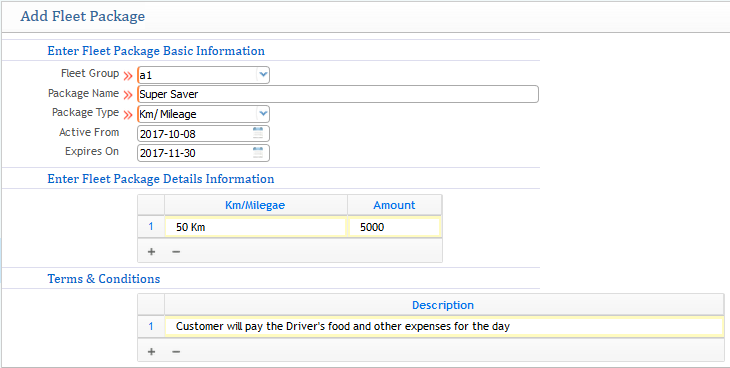Image resolution: width=730 pixels, height=368 pixels.
Task: Click the Terms & Conditions heading
Action: 104,279
